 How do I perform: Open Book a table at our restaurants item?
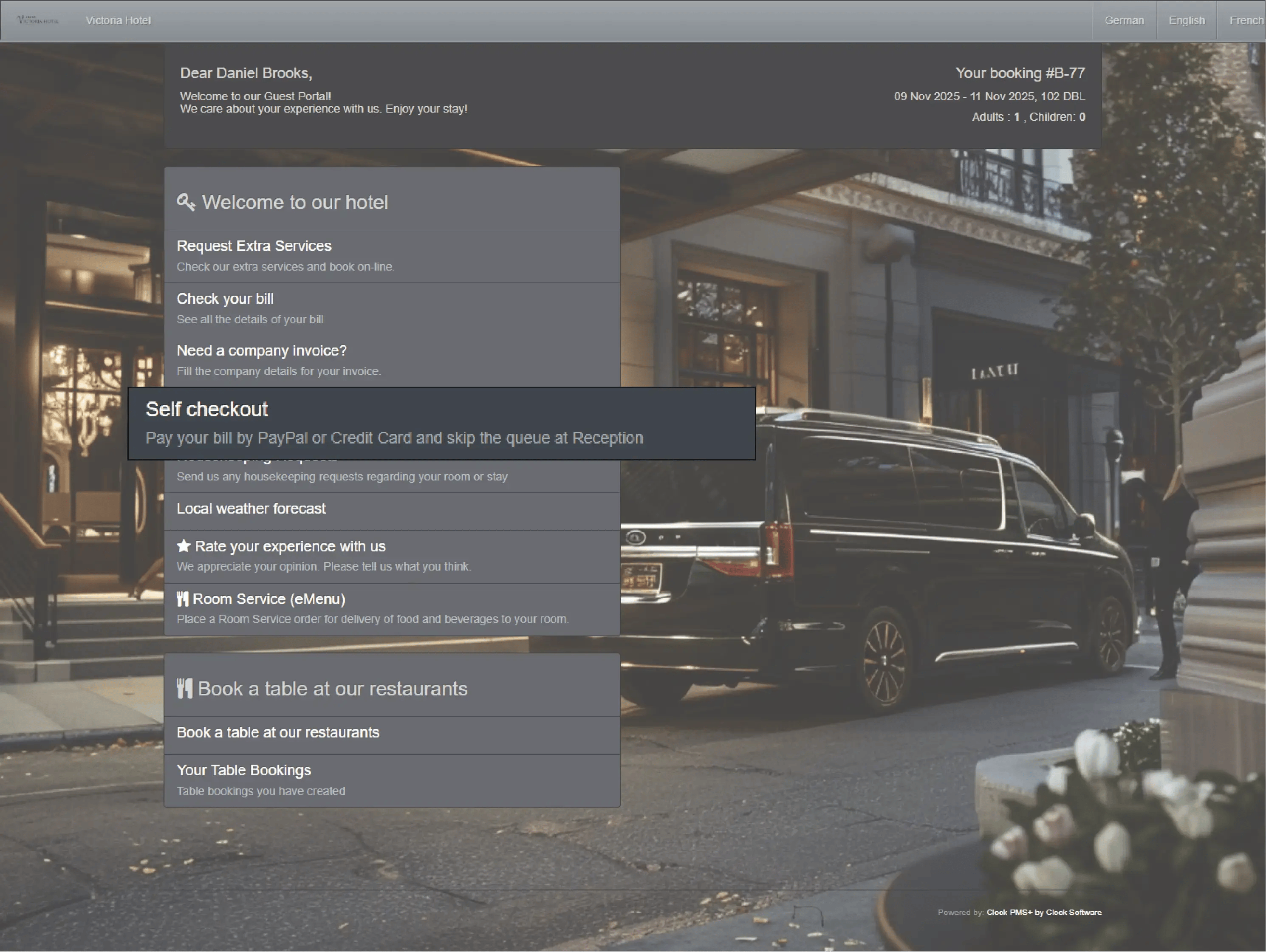coord(277,732)
